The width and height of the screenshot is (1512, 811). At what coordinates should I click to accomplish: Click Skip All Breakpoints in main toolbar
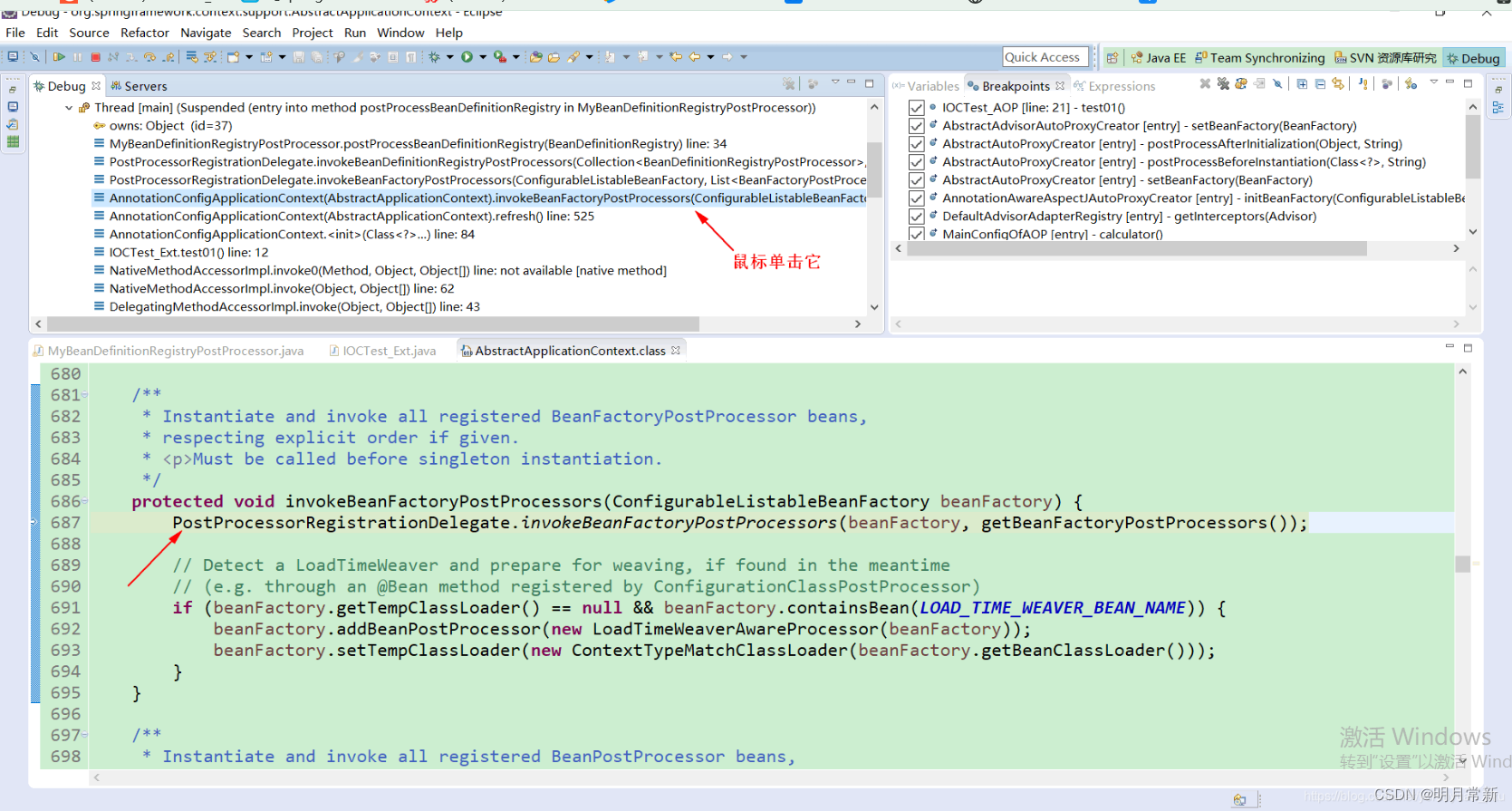tap(34, 57)
